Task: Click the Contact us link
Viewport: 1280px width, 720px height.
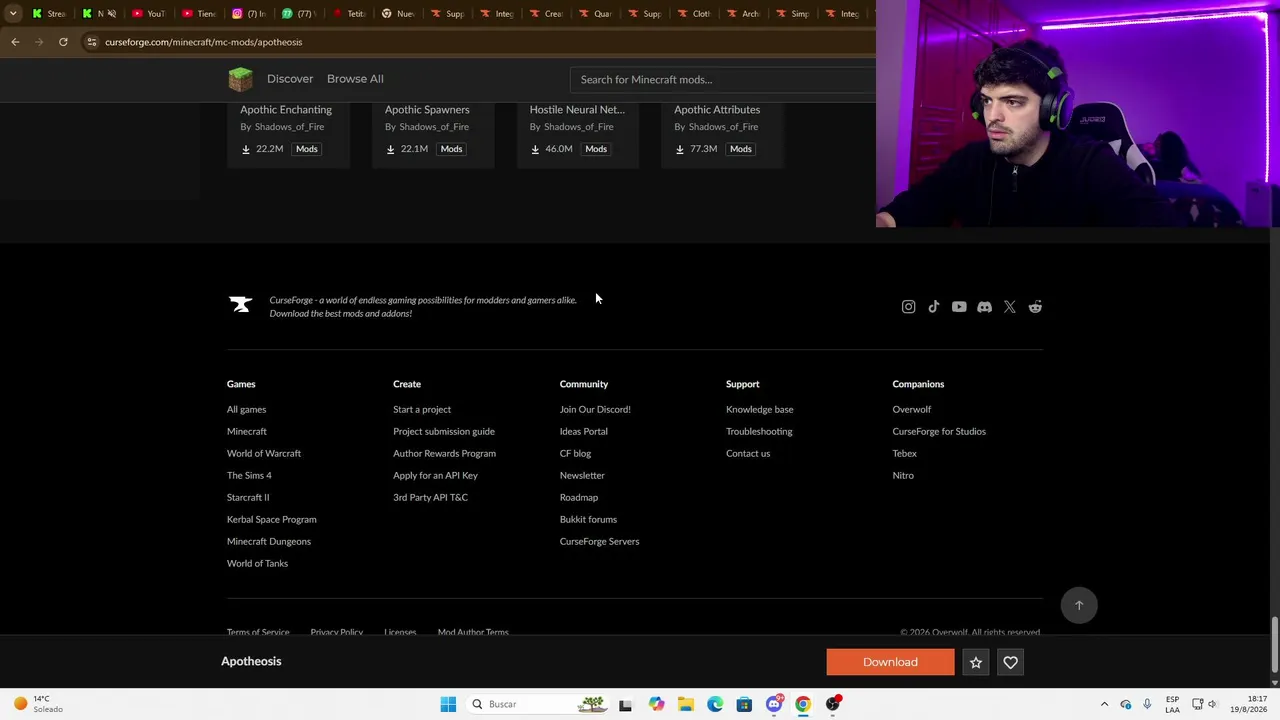Action: click(748, 454)
